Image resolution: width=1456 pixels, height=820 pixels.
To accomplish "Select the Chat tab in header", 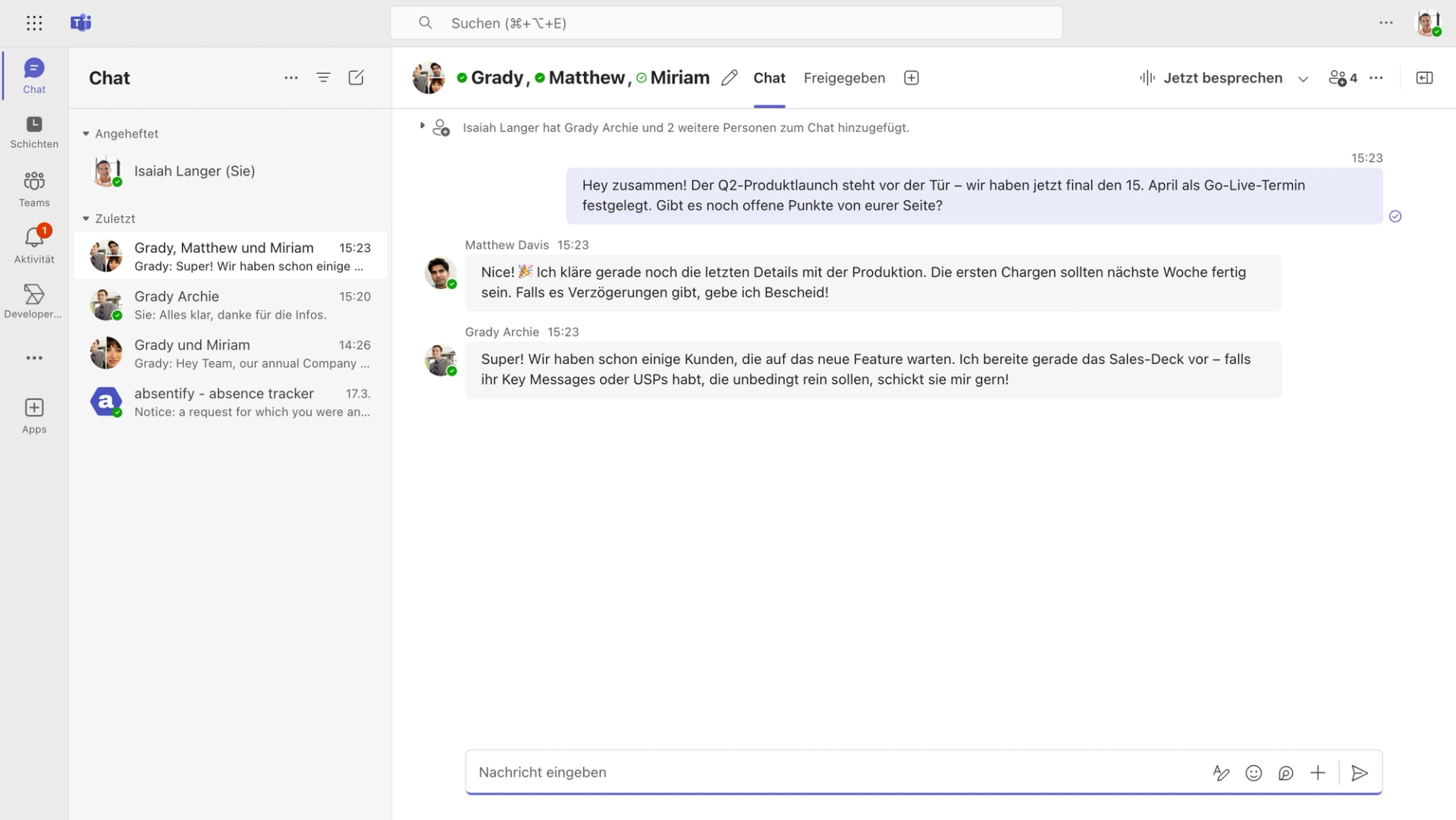I will point(769,78).
